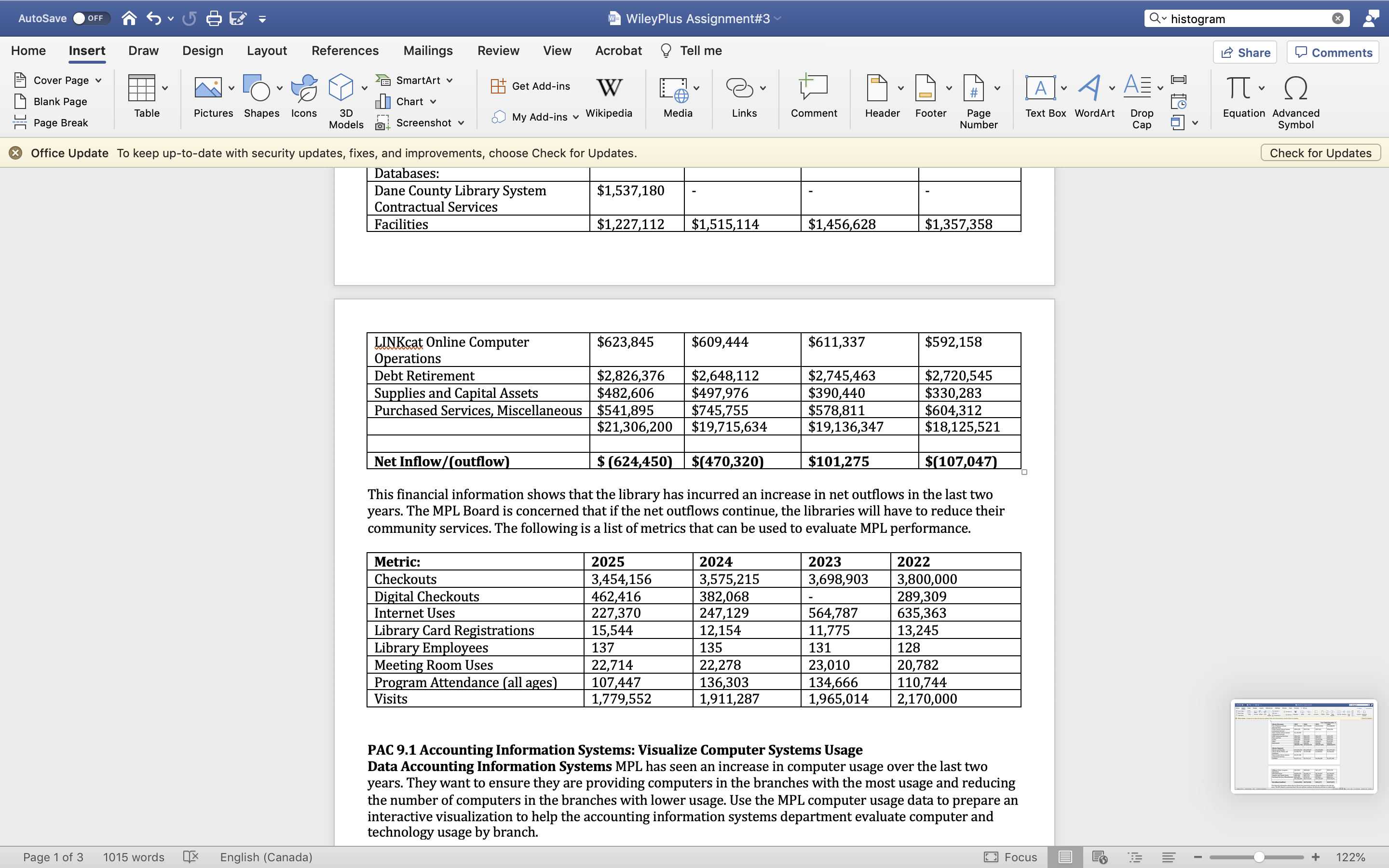Click the Tell me lightbulb box
This screenshot has height=868, width=1389.
[692, 51]
